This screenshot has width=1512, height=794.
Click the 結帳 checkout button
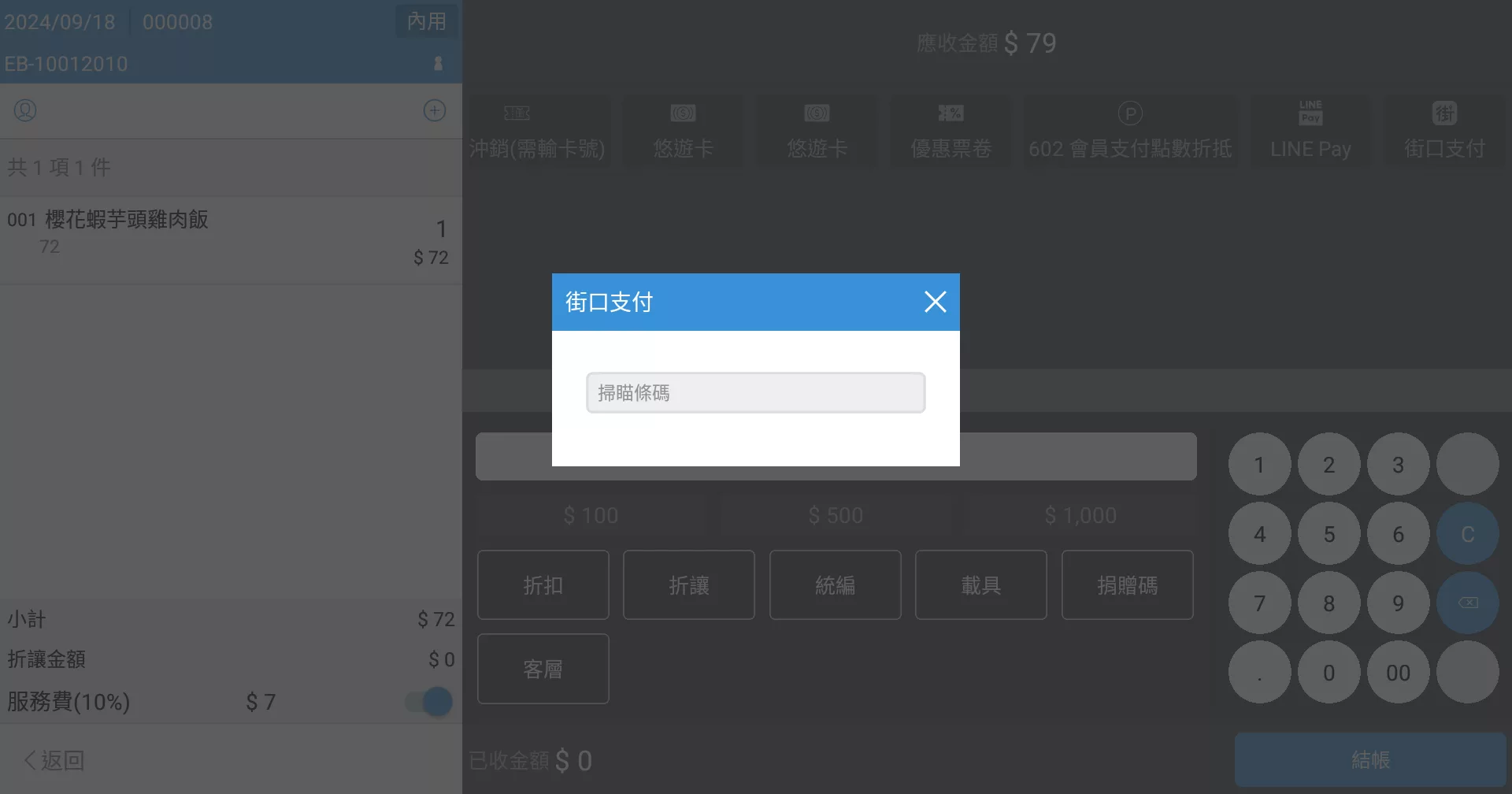pyautogui.click(x=1370, y=759)
